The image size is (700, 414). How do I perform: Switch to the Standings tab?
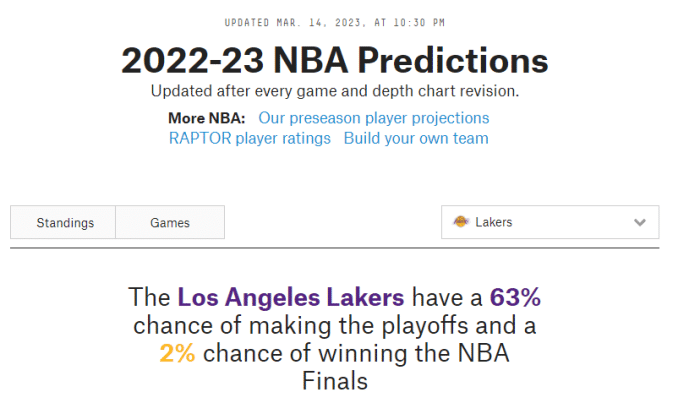pyautogui.click(x=65, y=223)
